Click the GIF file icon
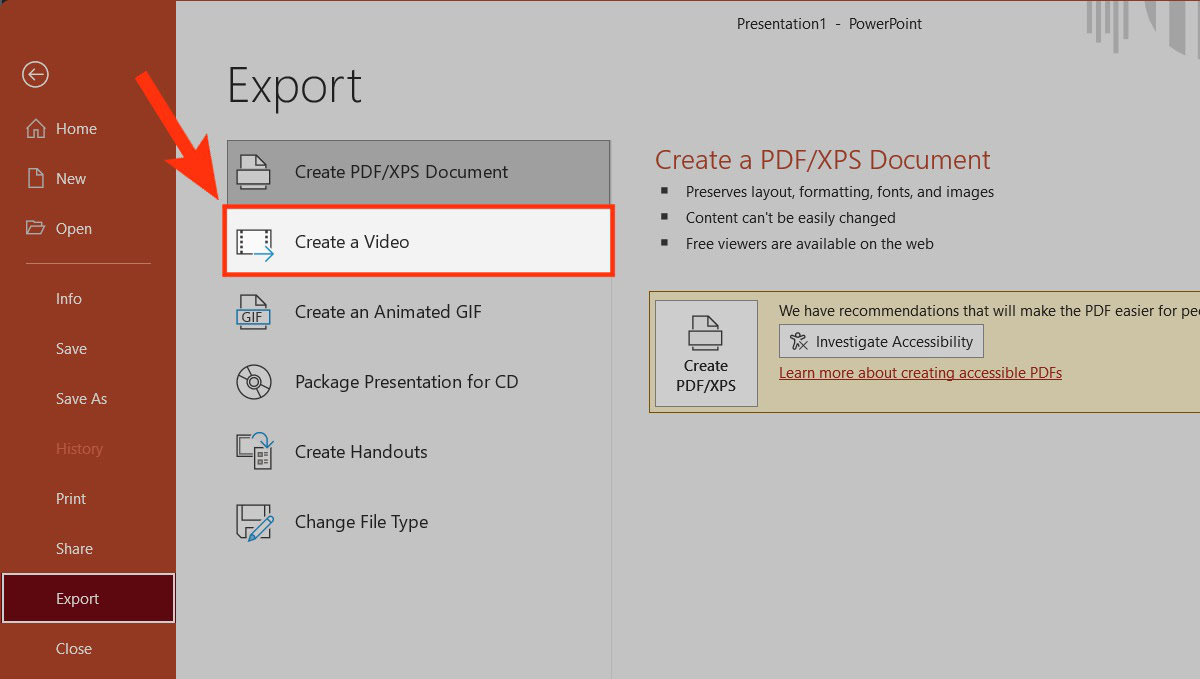This screenshot has height=679, width=1200. coord(253,312)
